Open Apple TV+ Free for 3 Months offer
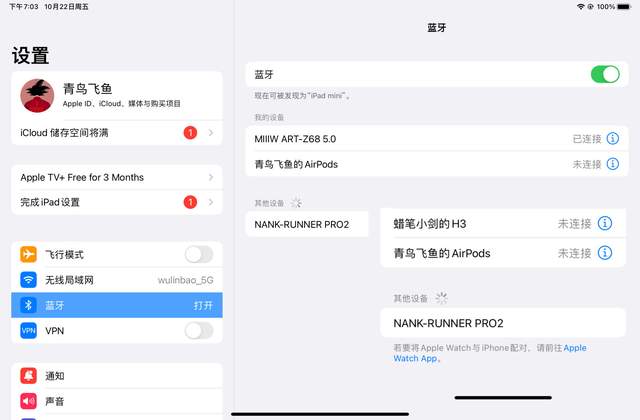 (x=117, y=177)
